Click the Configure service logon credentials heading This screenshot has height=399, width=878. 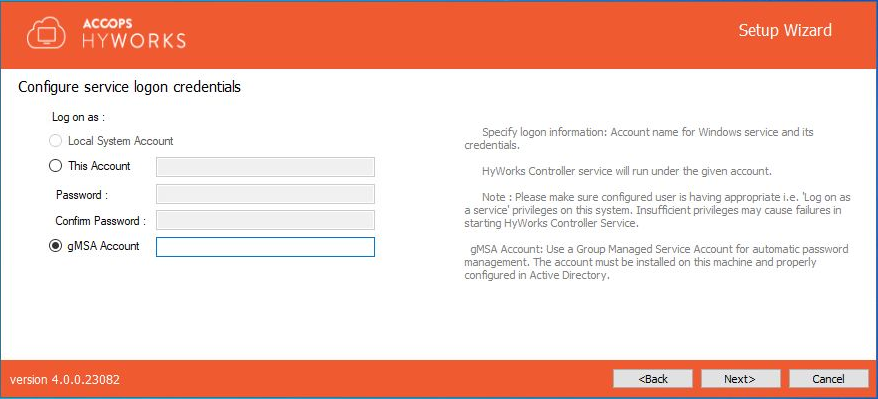[130, 87]
